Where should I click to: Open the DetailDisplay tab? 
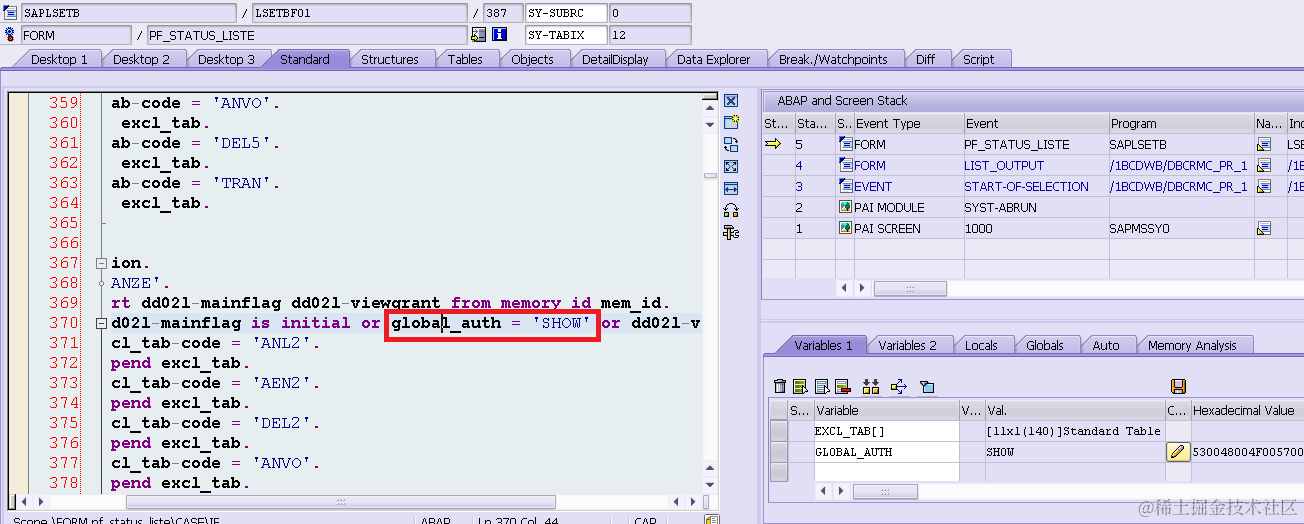coord(615,59)
